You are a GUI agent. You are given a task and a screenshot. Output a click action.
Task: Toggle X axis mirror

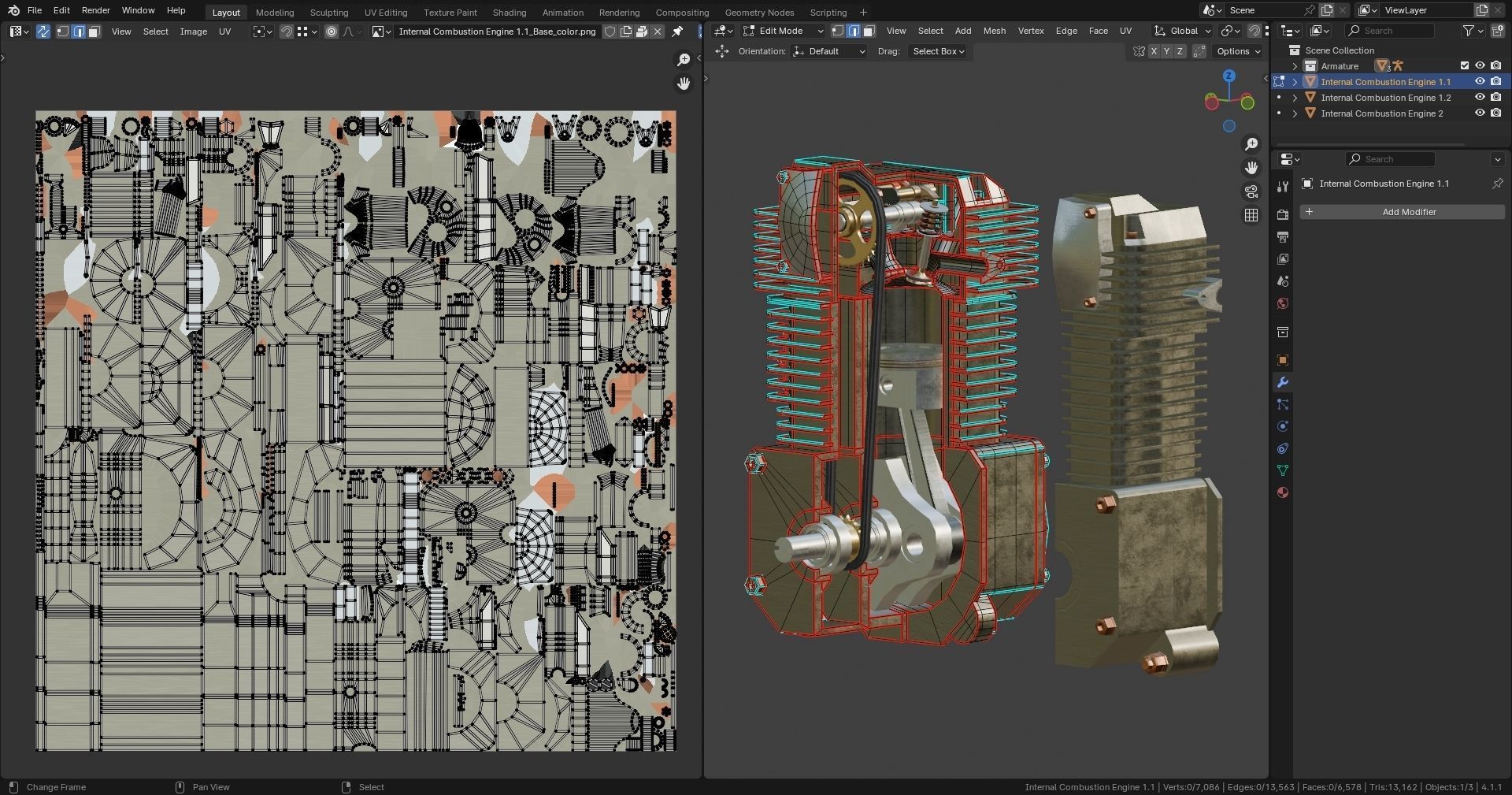pos(1154,51)
